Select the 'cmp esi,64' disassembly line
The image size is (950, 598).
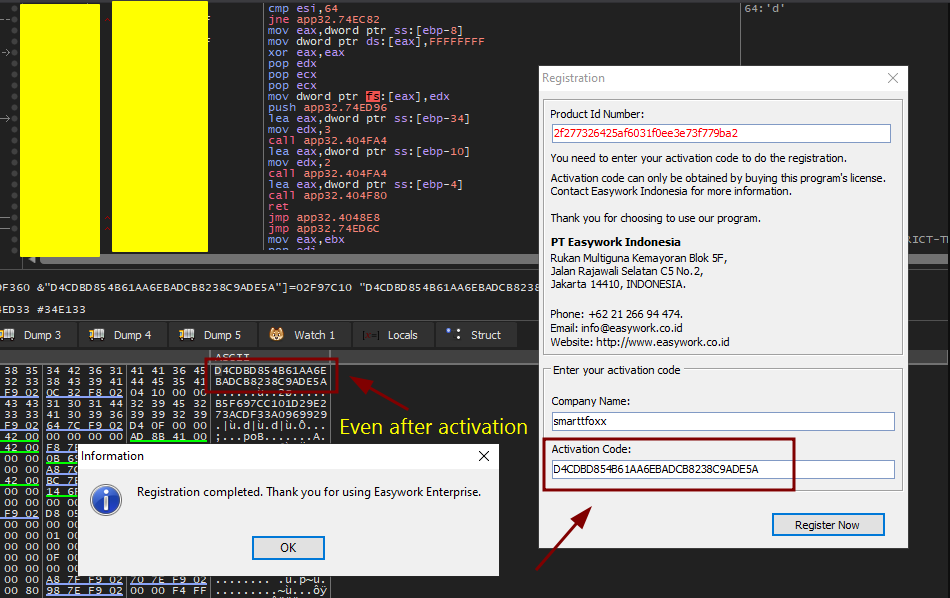tap(303, 8)
